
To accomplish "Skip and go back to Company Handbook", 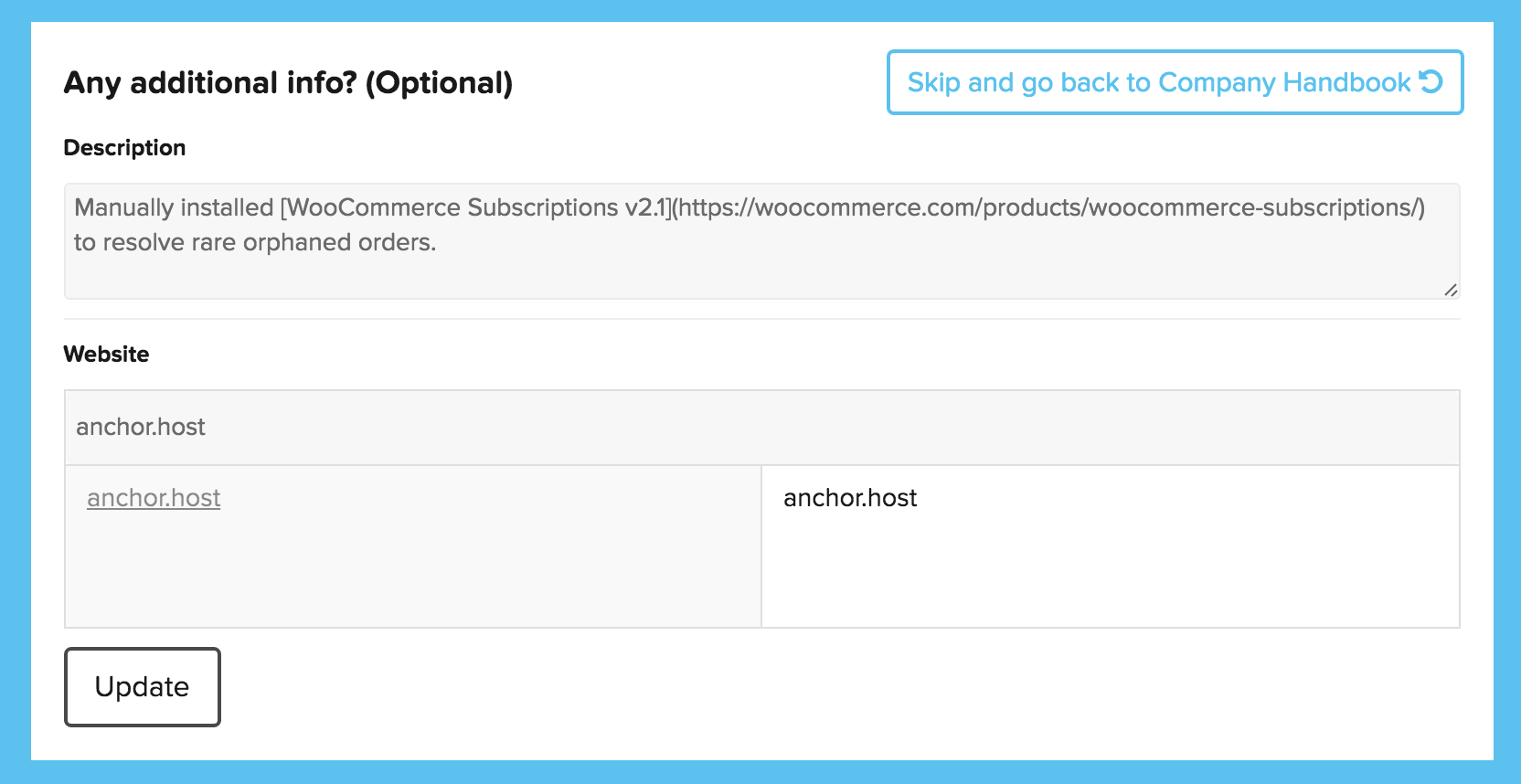I will point(1175,82).
